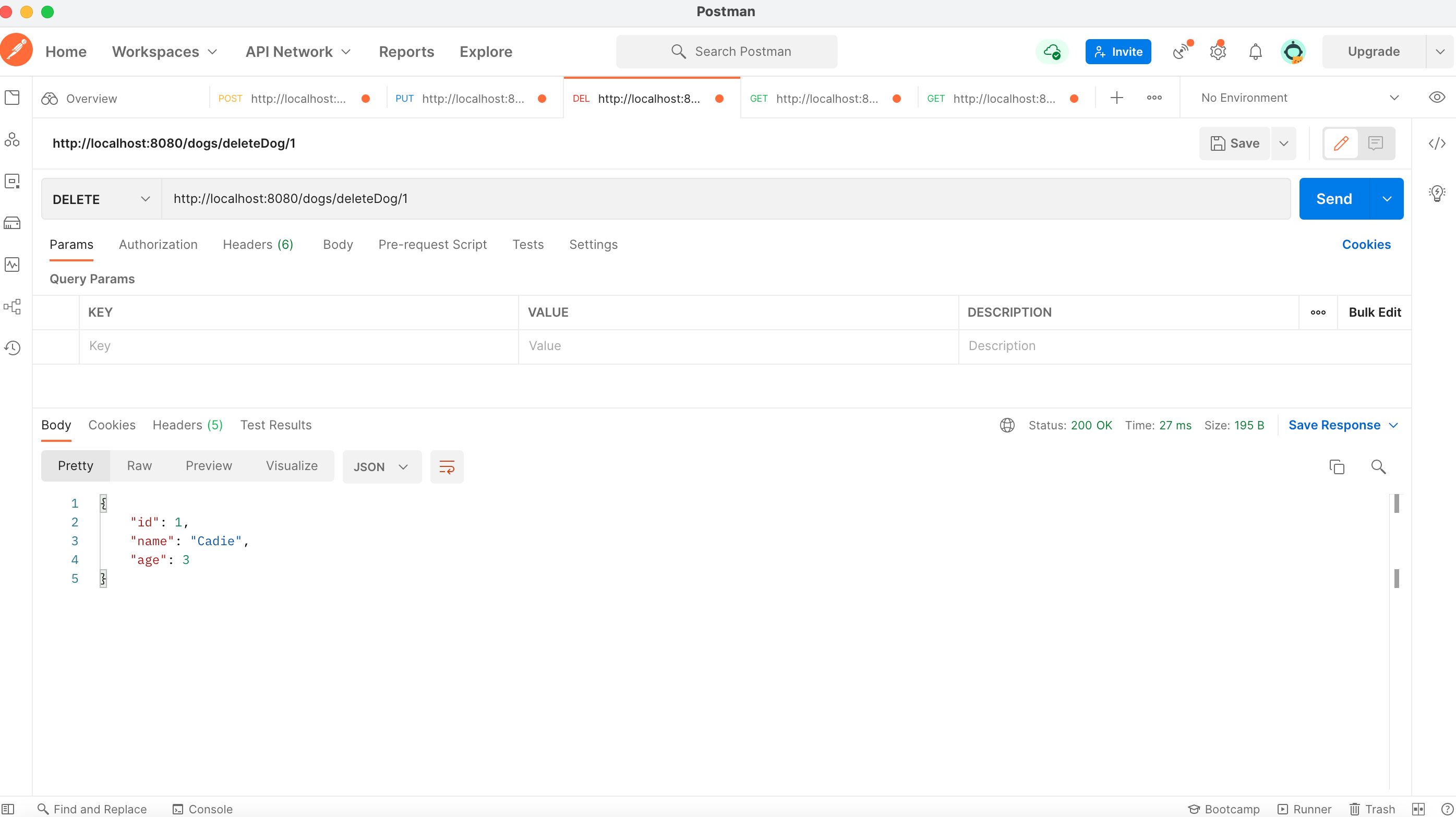This screenshot has height=817, width=1456.
Task: Open the History sidebar panel
Action: (12, 347)
